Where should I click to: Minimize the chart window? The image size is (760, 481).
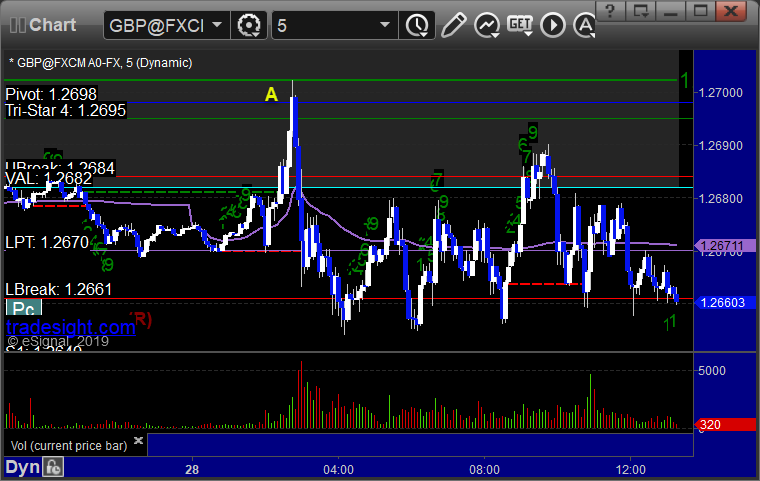670,10
